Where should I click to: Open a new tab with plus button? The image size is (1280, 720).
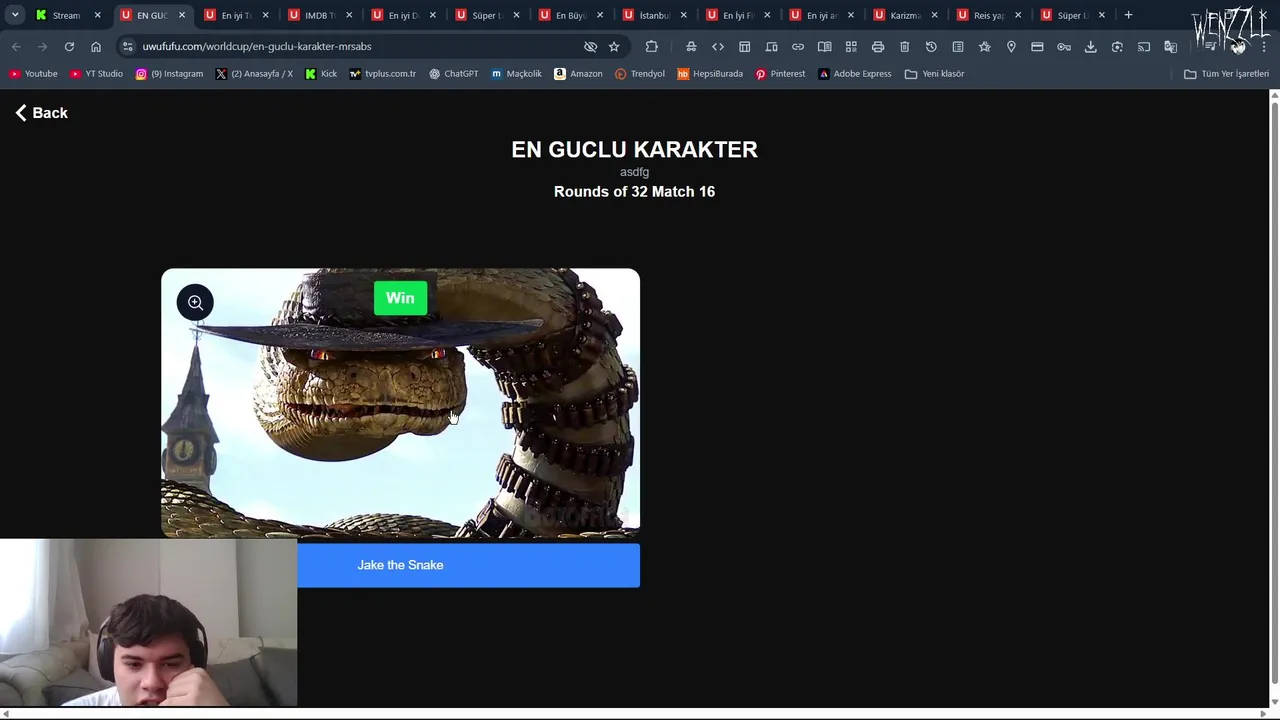click(1128, 15)
